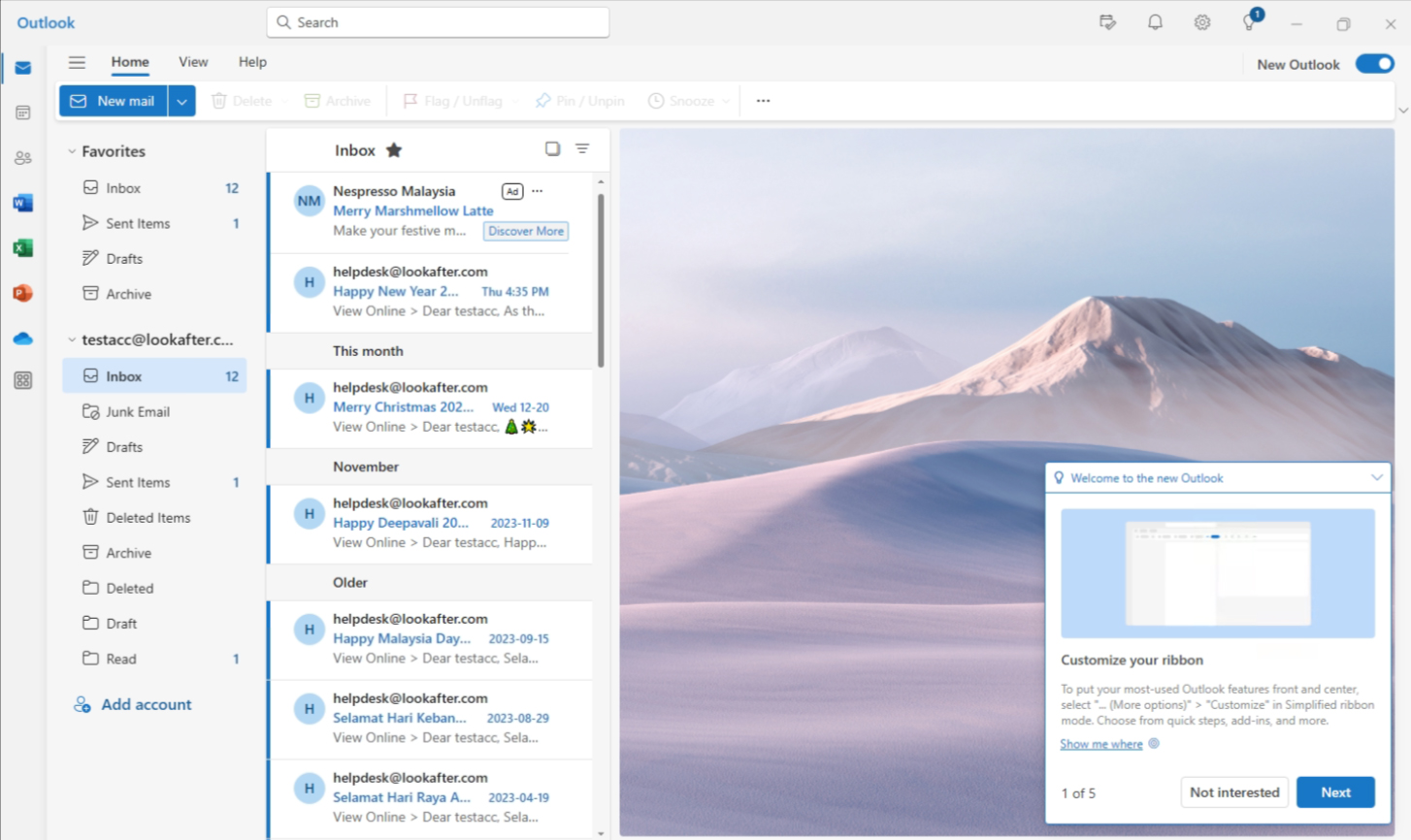Open the Help tab
Viewport: 1411px width, 840px height.
[x=252, y=62]
